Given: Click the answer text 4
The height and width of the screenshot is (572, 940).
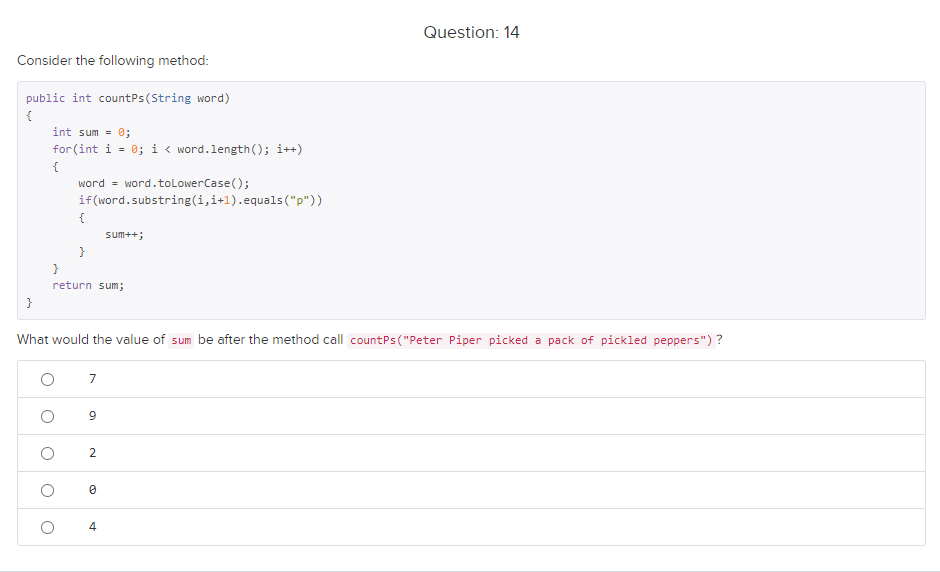Looking at the screenshot, I should (x=92, y=526).
